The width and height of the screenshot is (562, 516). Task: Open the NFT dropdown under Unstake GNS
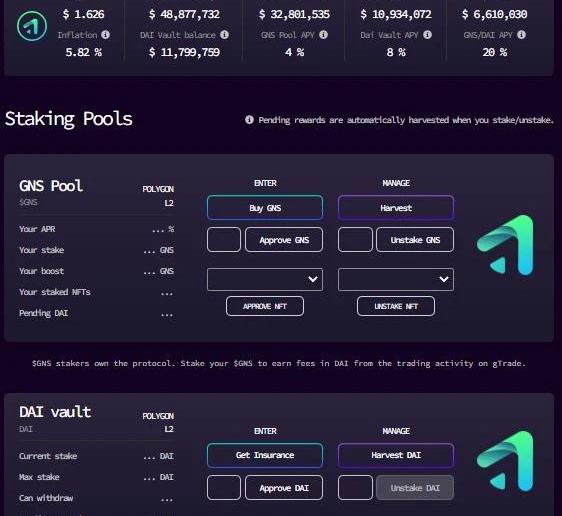[396, 279]
